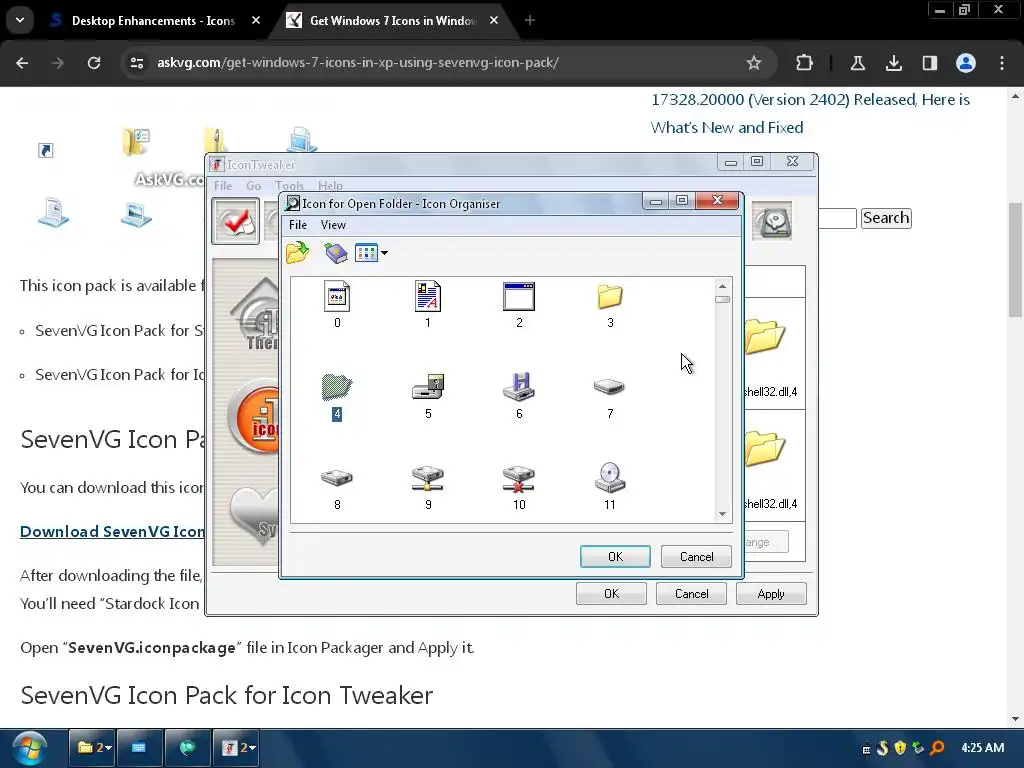Open the Windows Start orb

29,748
